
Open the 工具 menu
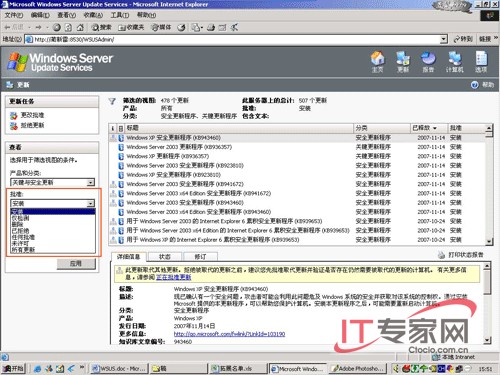[x=120, y=15]
